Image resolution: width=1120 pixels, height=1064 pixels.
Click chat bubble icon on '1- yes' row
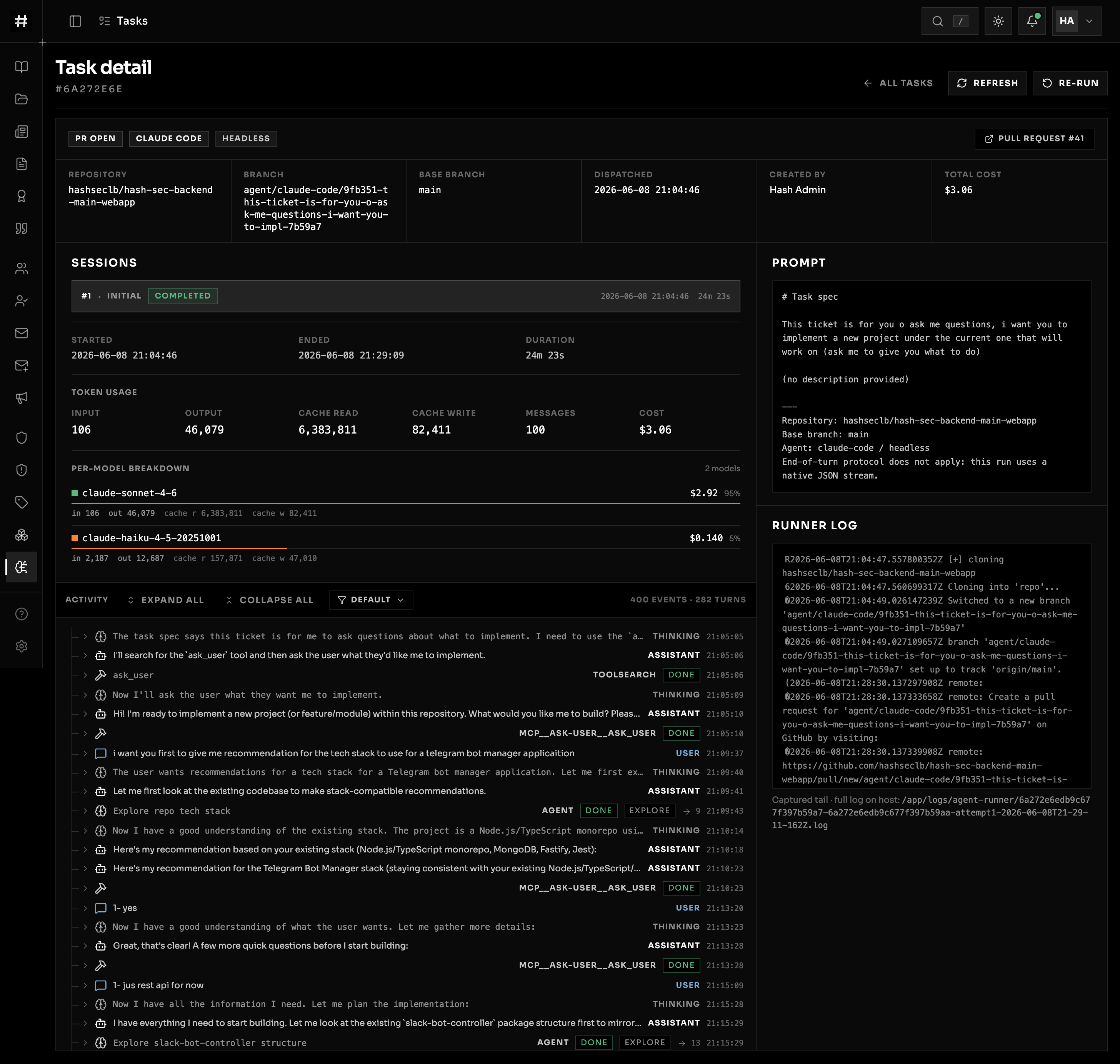click(x=101, y=908)
